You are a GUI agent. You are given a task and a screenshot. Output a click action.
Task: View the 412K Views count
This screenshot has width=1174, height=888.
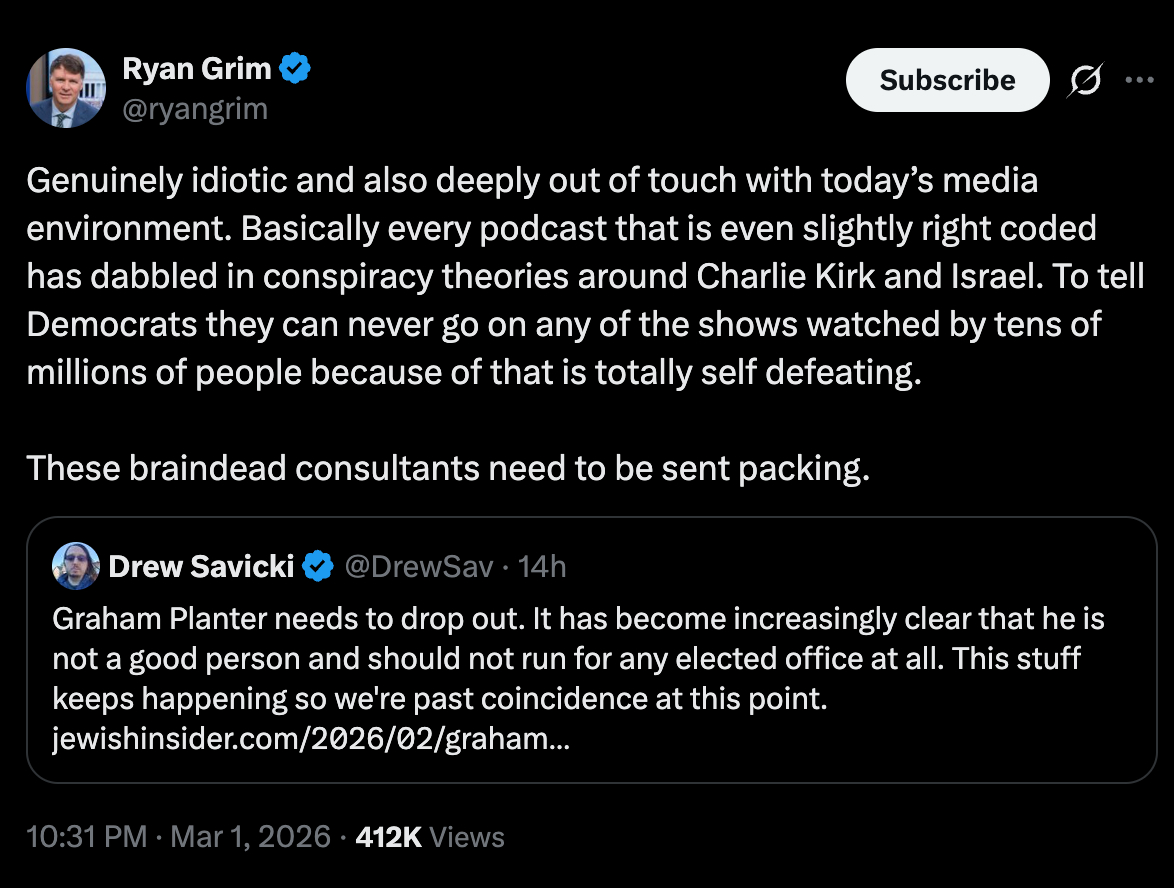[x=430, y=836]
